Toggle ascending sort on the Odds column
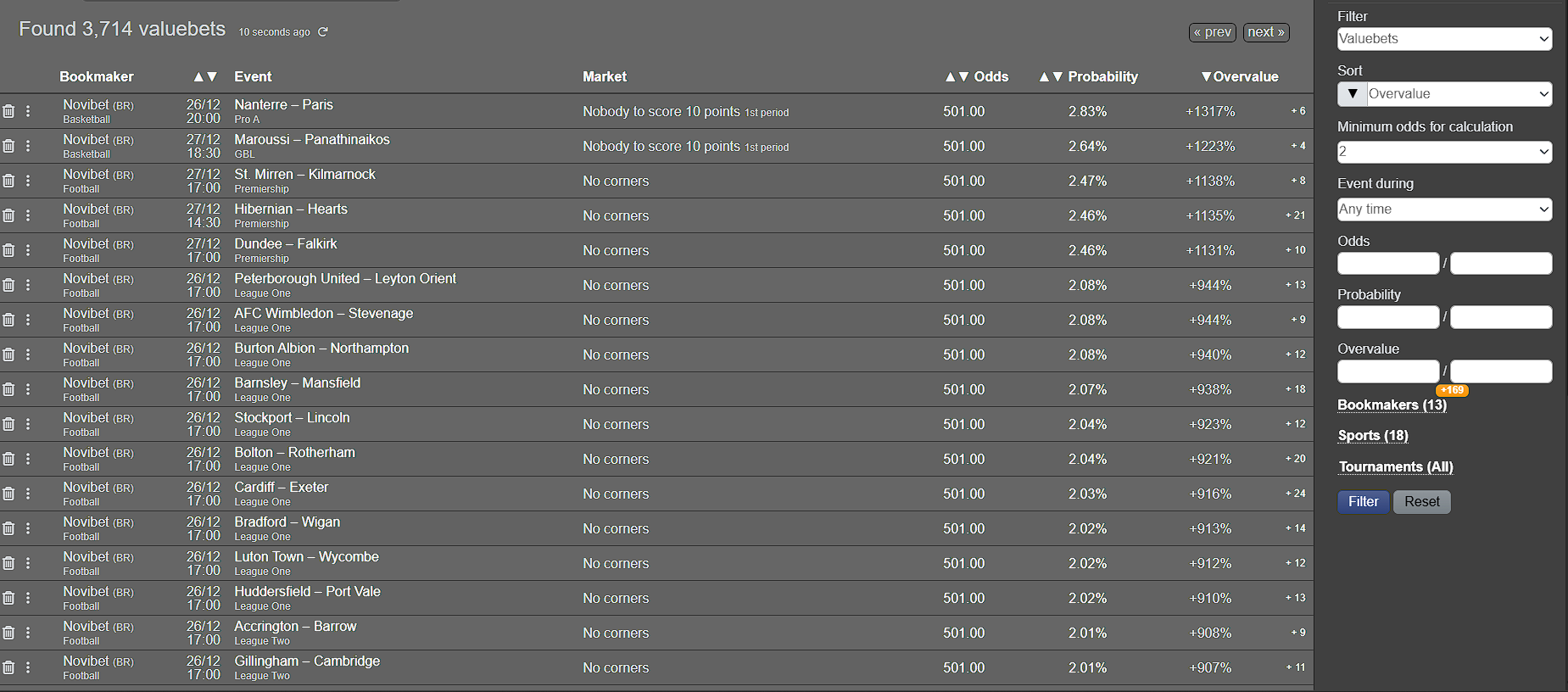Image resolution: width=1568 pixels, height=692 pixels. (949, 76)
